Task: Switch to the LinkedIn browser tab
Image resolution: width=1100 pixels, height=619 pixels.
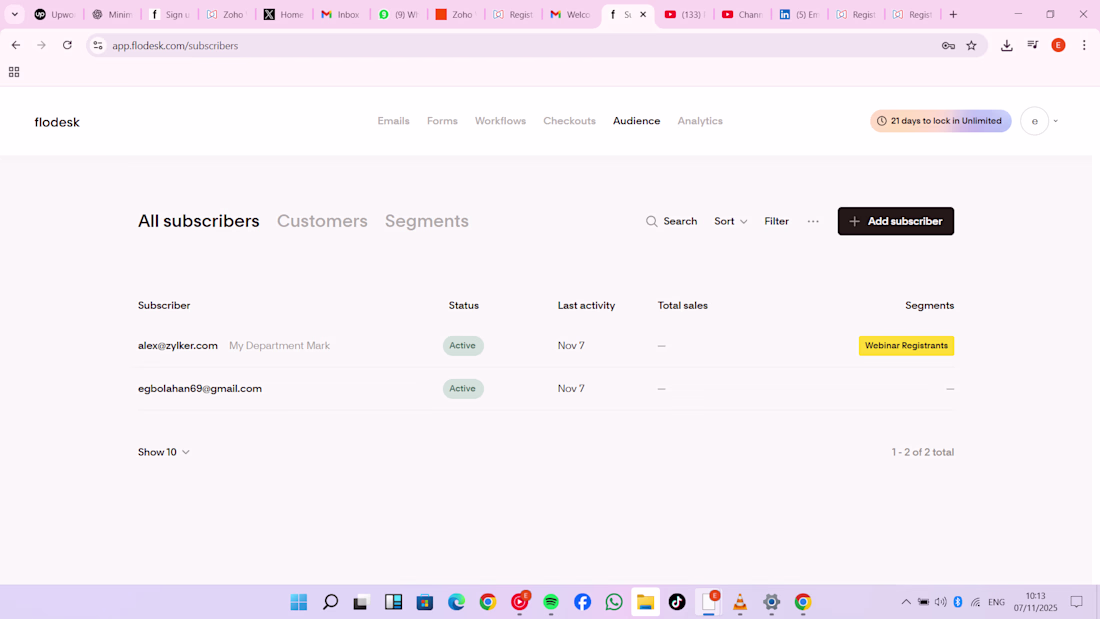Action: [799, 14]
